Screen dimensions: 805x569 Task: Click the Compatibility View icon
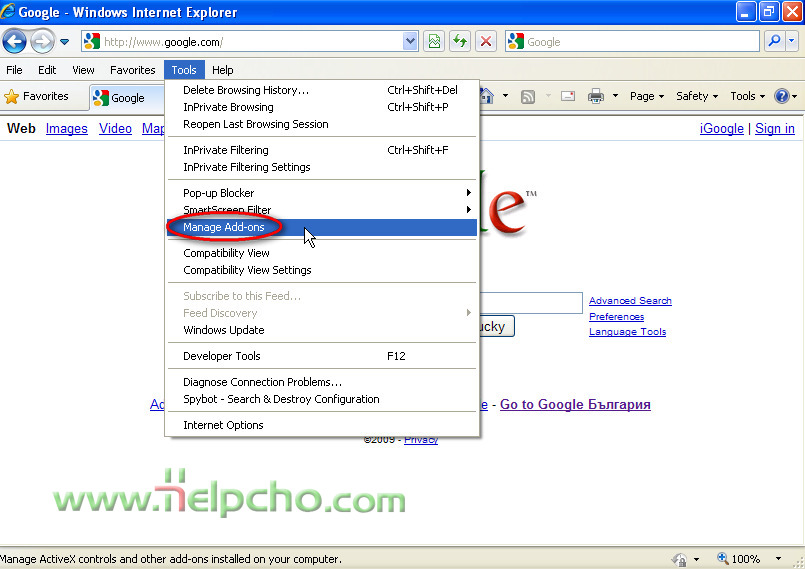[x=434, y=42]
